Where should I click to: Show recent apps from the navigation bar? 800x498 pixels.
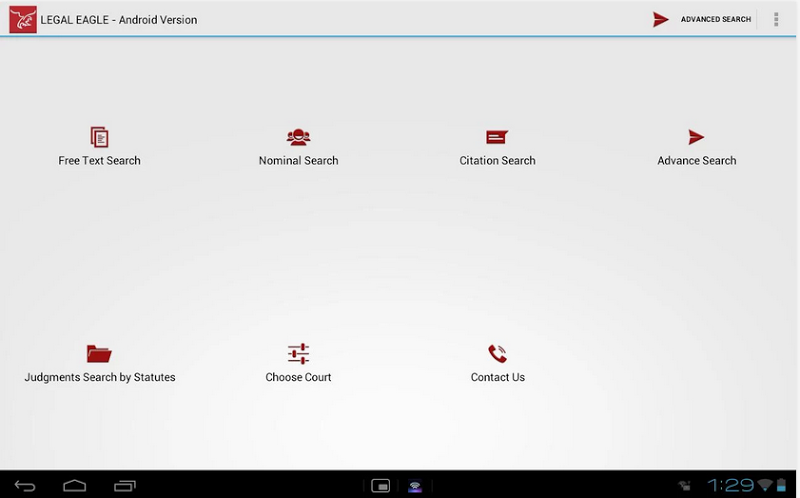125,486
